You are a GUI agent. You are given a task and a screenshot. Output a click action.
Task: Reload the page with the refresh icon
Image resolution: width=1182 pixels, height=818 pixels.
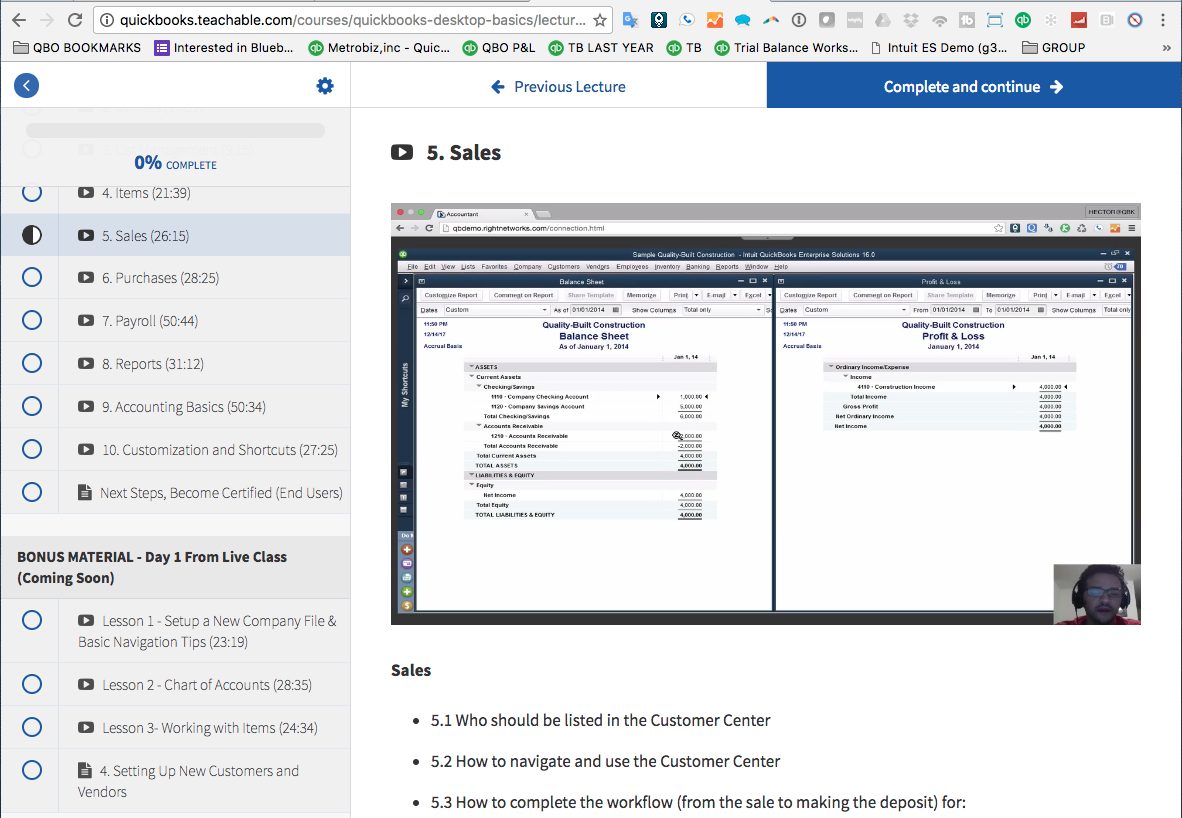pos(75,20)
